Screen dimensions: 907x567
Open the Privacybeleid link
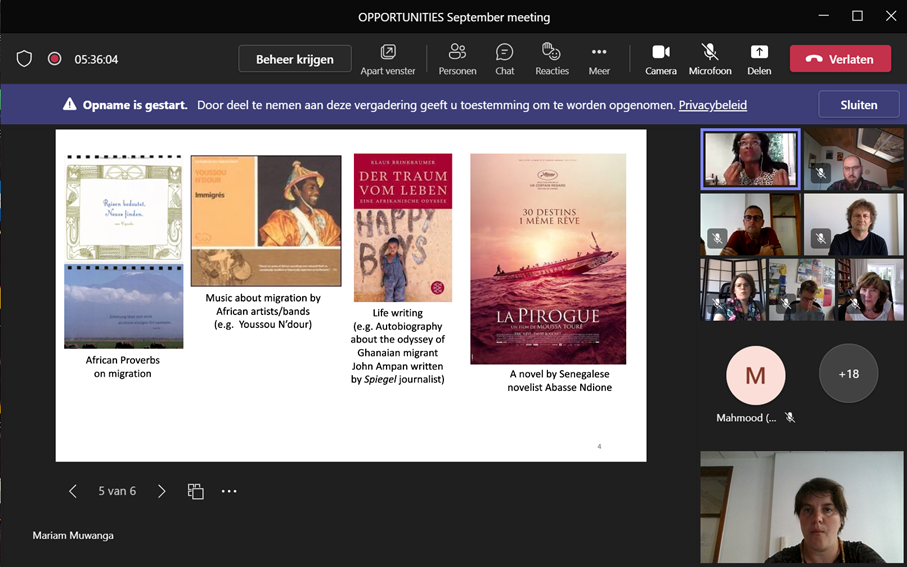pos(712,105)
